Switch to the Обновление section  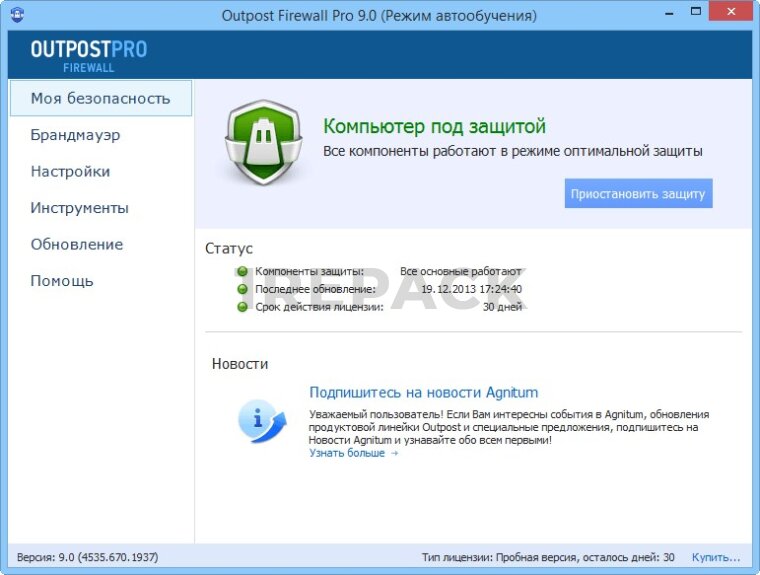click(77, 244)
